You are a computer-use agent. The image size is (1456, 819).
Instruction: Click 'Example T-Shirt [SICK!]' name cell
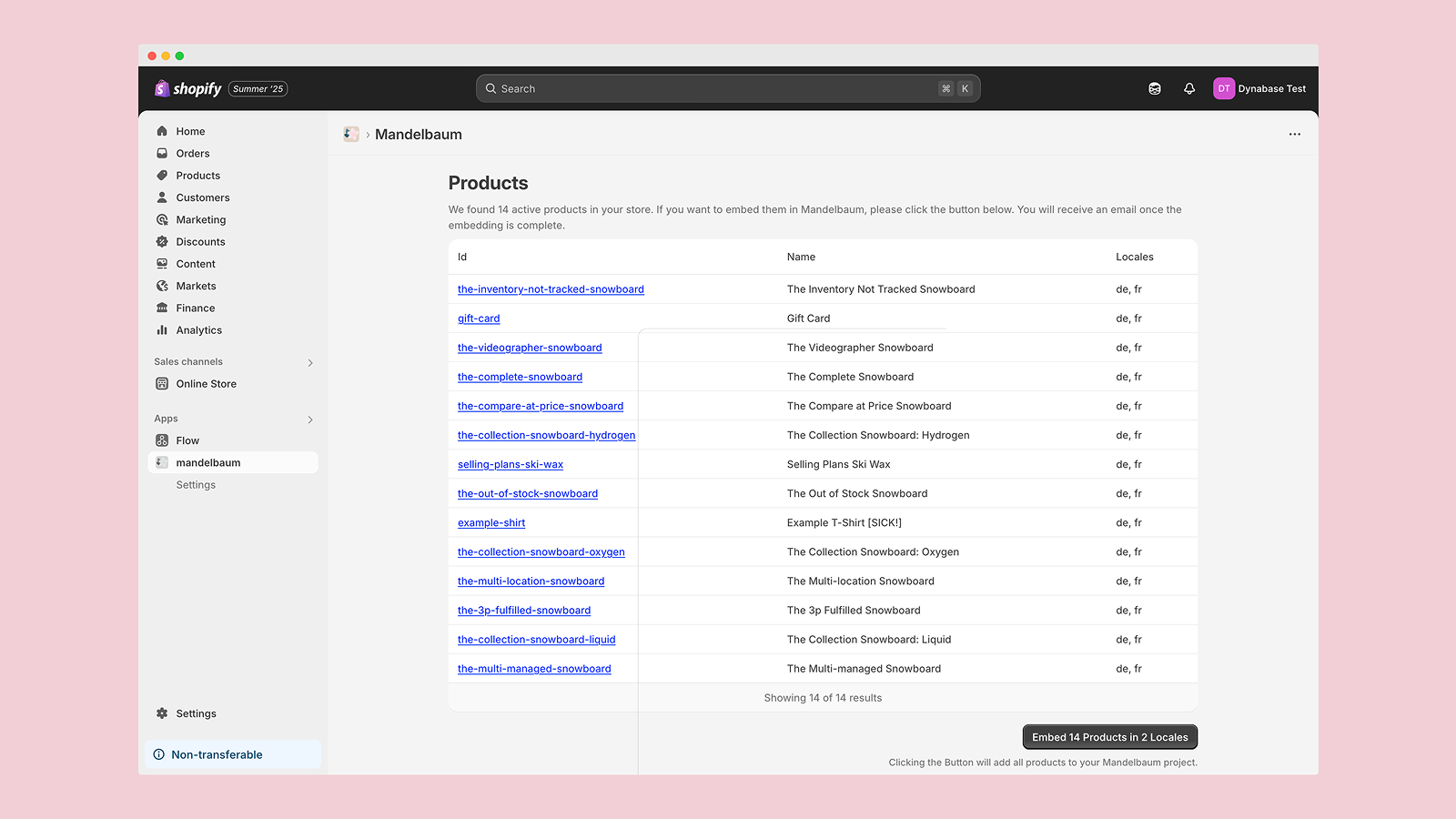click(x=844, y=522)
